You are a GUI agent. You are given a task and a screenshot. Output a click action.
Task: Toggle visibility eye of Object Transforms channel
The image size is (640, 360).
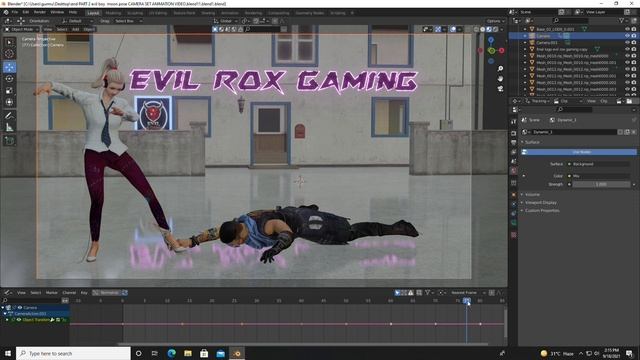pos(19,320)
